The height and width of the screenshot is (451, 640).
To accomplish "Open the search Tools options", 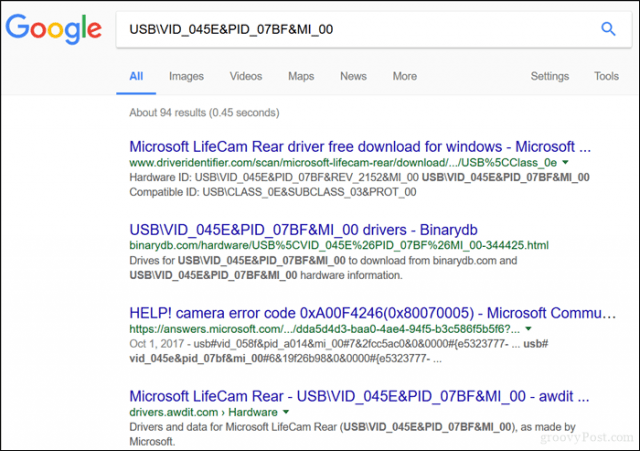I will [x=606, y=76].
